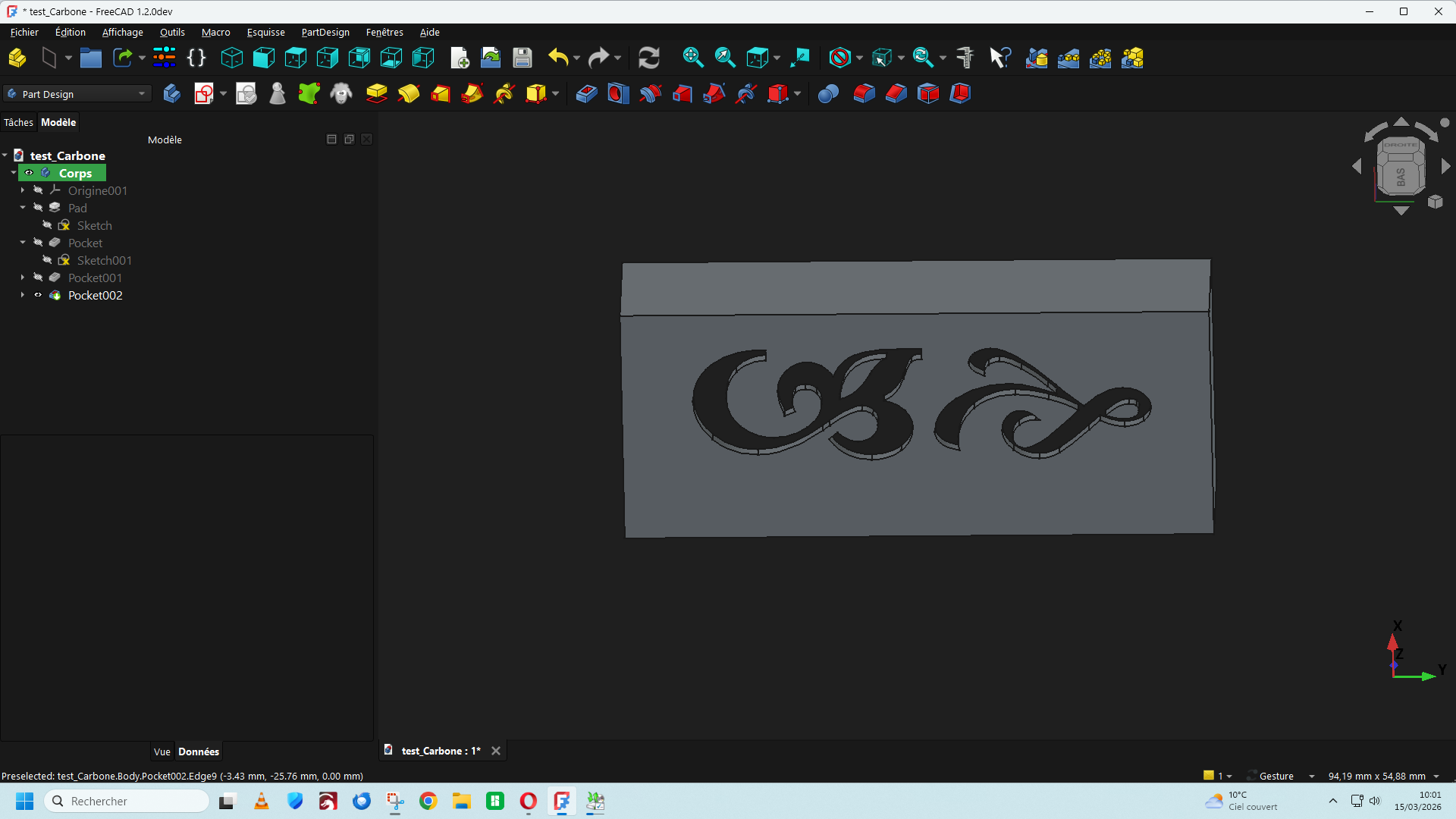
Task: Open the Esquisse menu
Action: pyautogui.click(x=265, y=32)
